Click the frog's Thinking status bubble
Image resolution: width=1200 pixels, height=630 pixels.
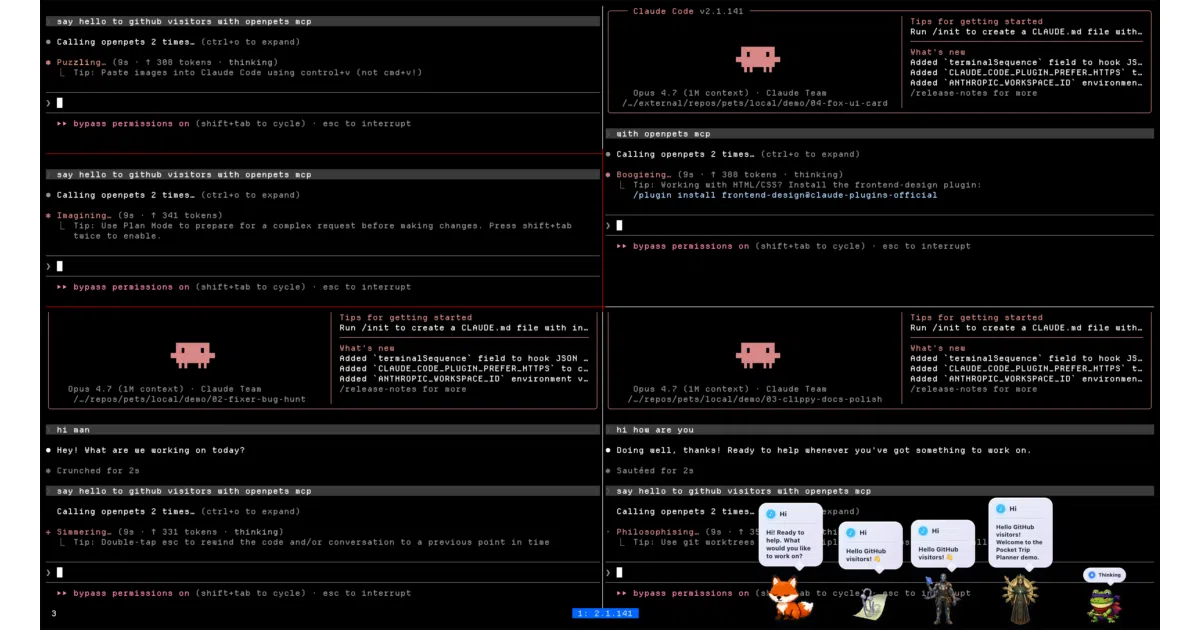tap(1105, 575)
